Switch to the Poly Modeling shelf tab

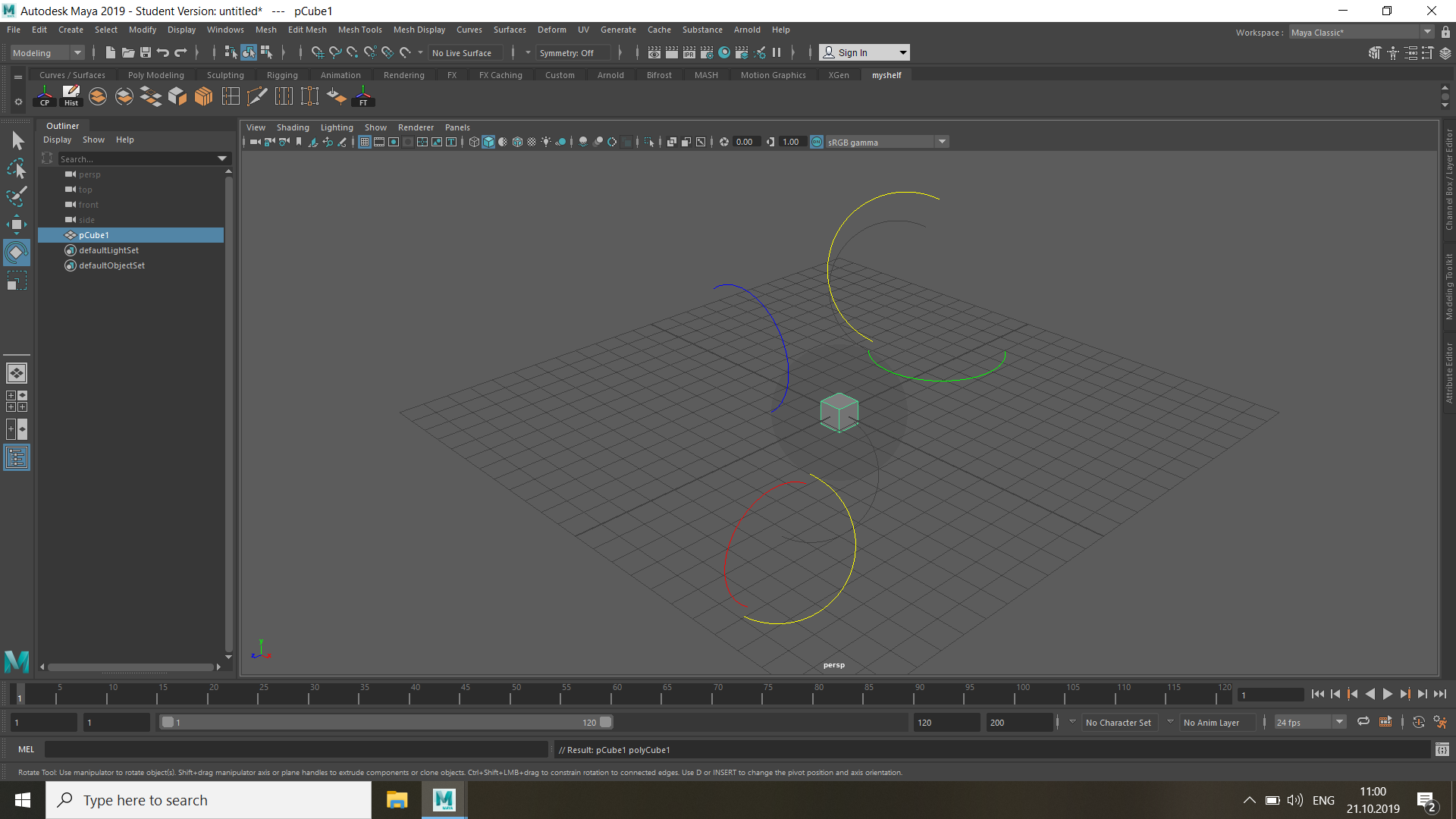(155, 74)
